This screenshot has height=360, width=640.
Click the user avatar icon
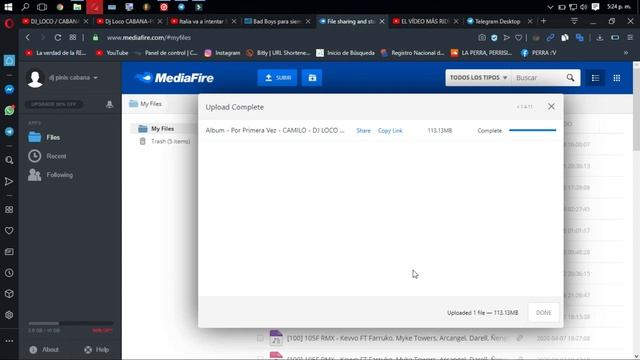[35, 78]
